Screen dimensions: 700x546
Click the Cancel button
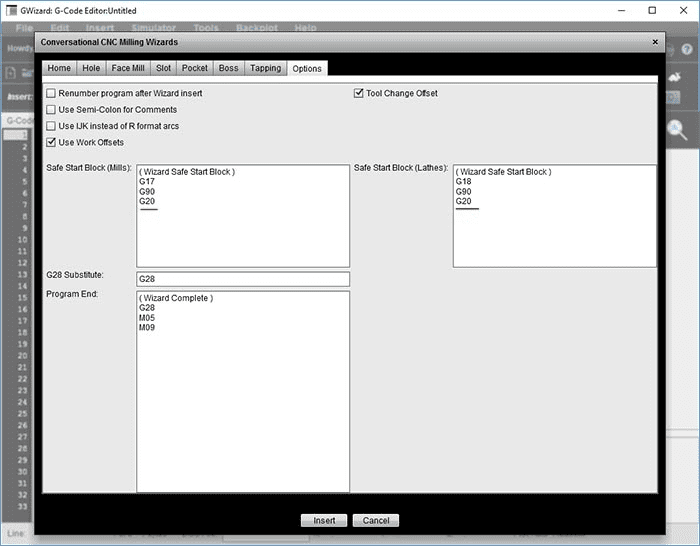click(x=375, y=521)
